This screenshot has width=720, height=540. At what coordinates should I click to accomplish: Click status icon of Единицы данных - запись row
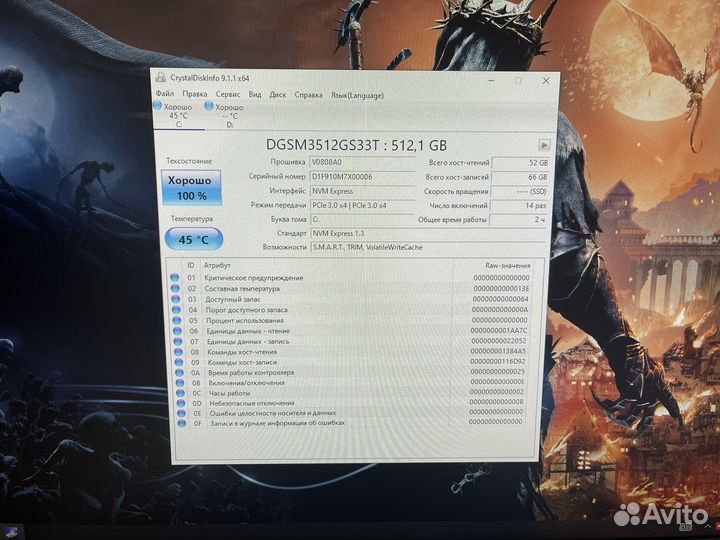coord(178,342)
